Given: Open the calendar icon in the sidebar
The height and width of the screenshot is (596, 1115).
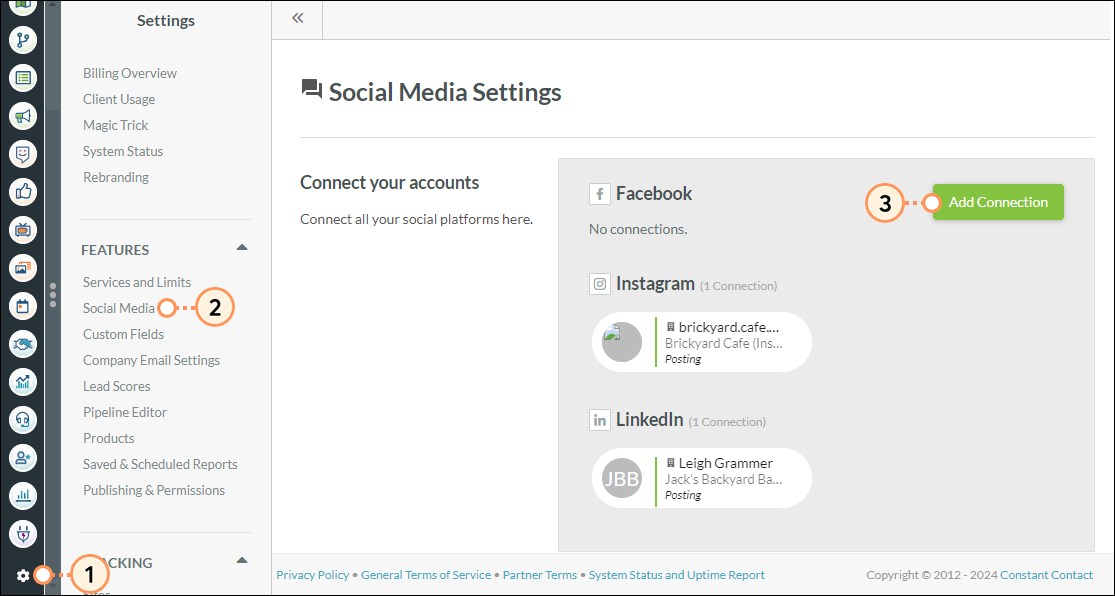Looking at the screenshot, I should 23,307.
